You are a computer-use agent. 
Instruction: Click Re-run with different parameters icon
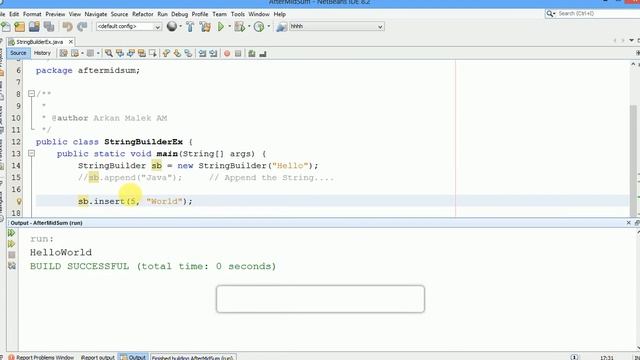[11, 244]
